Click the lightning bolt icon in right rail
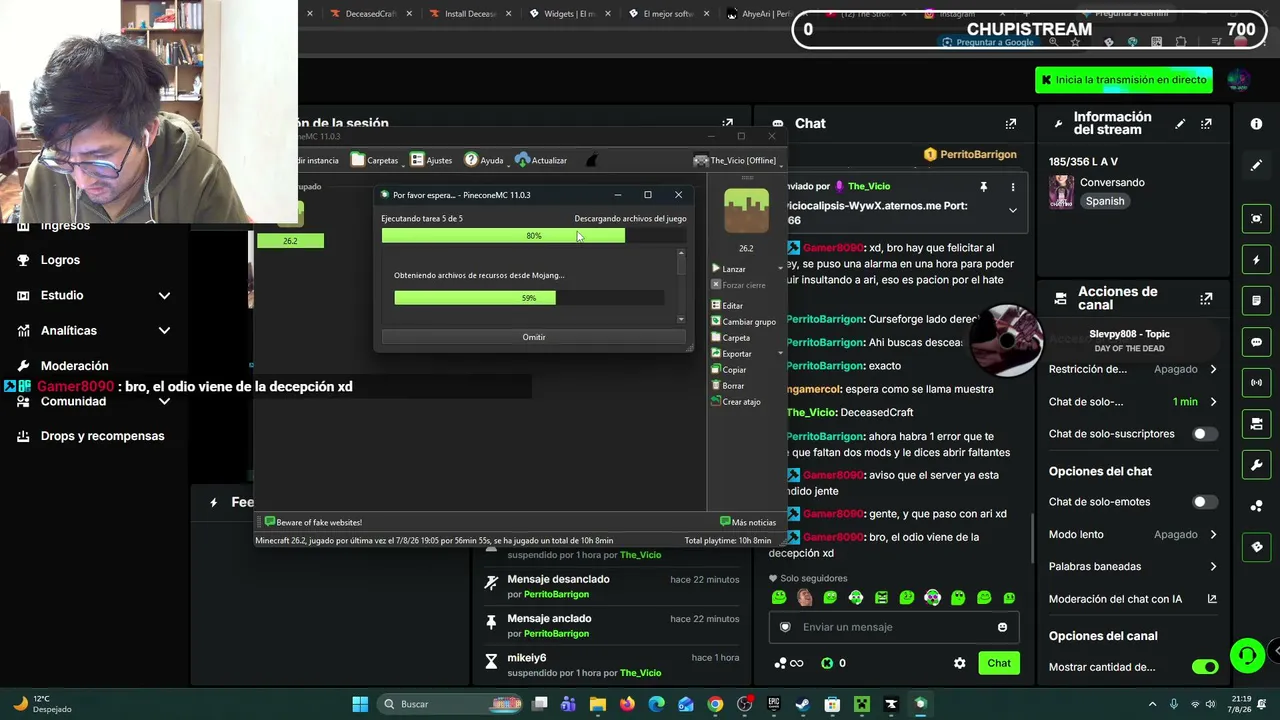 pyautogui.click(x=1257, y=260)
